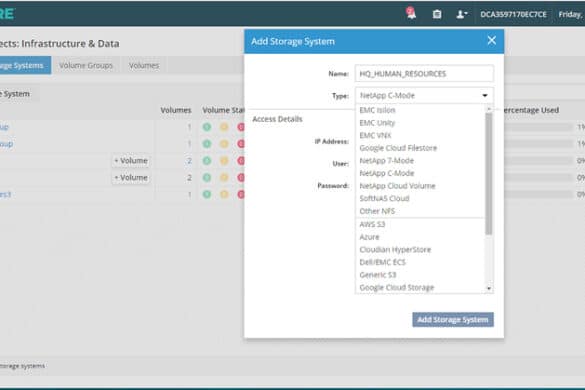Select NetApp C-Mode in the list
The height and width of the screenshot is (390, 585).
pyautogui.click(x=387, y=173)
